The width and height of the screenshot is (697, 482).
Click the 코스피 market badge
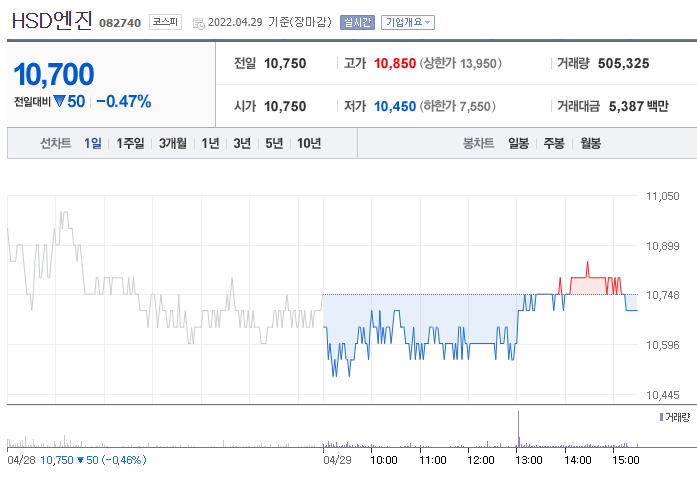[x=165, y=22]
